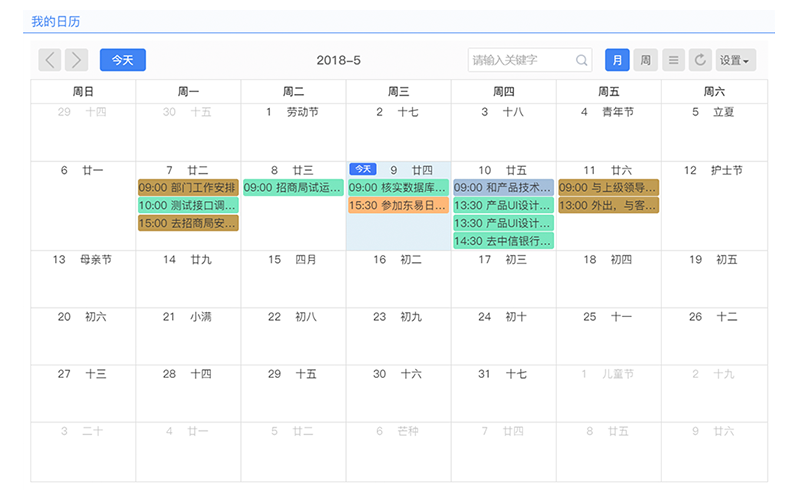Select week view 周 button
The height and width of the screenshot is (500, 800).
click(646, 60)
